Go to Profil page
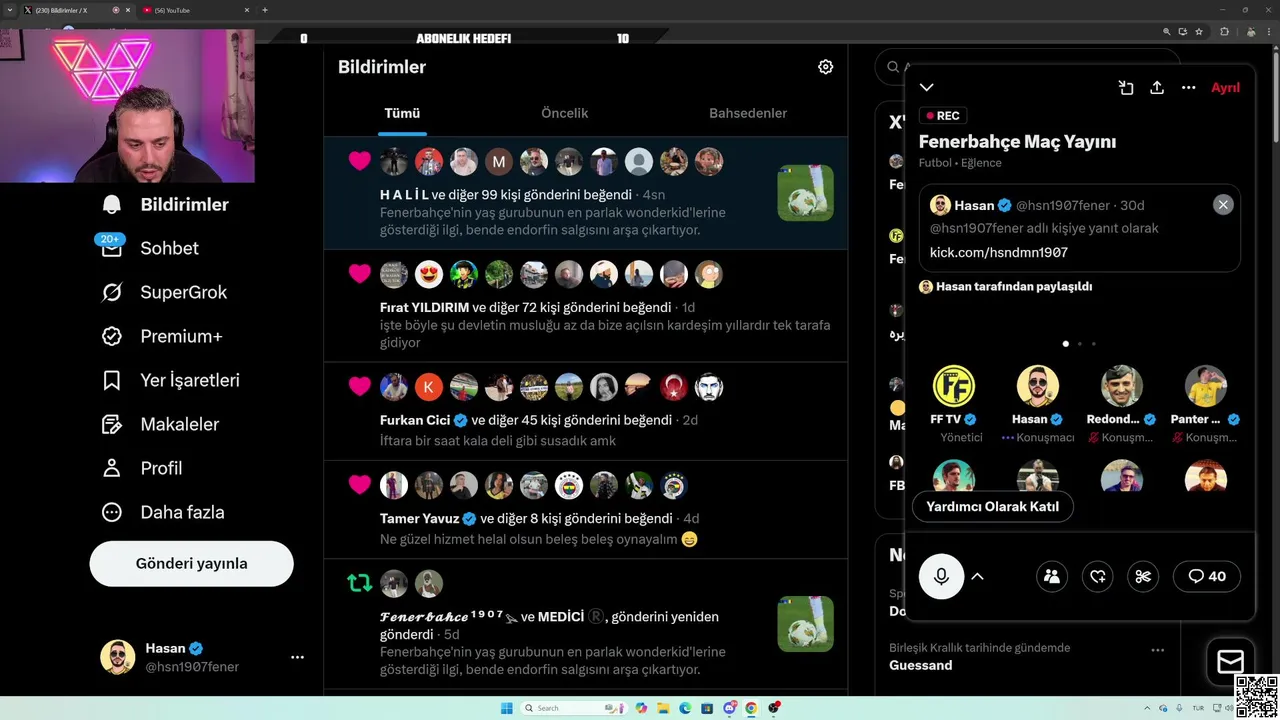 pyautogui.click(x=142, y=468)
